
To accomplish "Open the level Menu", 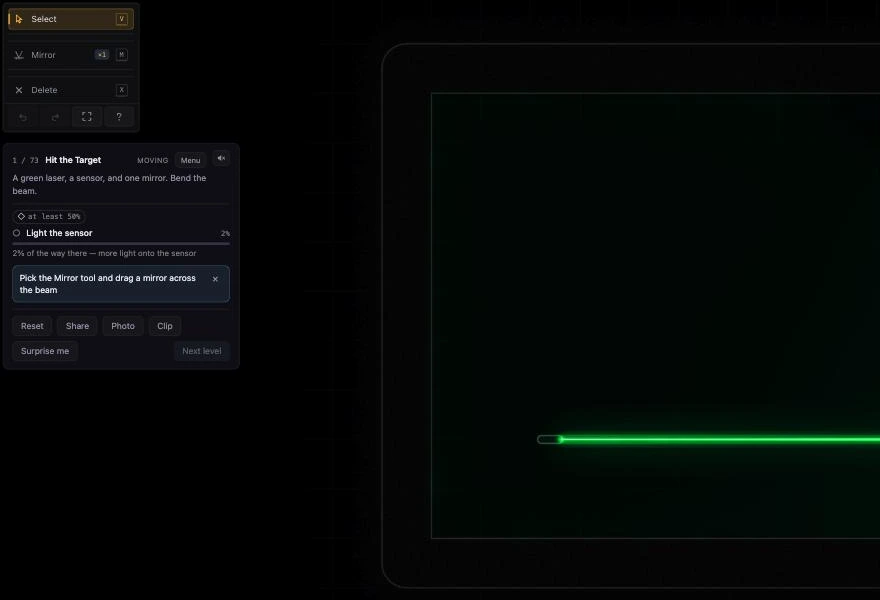I will pos(190,160).
